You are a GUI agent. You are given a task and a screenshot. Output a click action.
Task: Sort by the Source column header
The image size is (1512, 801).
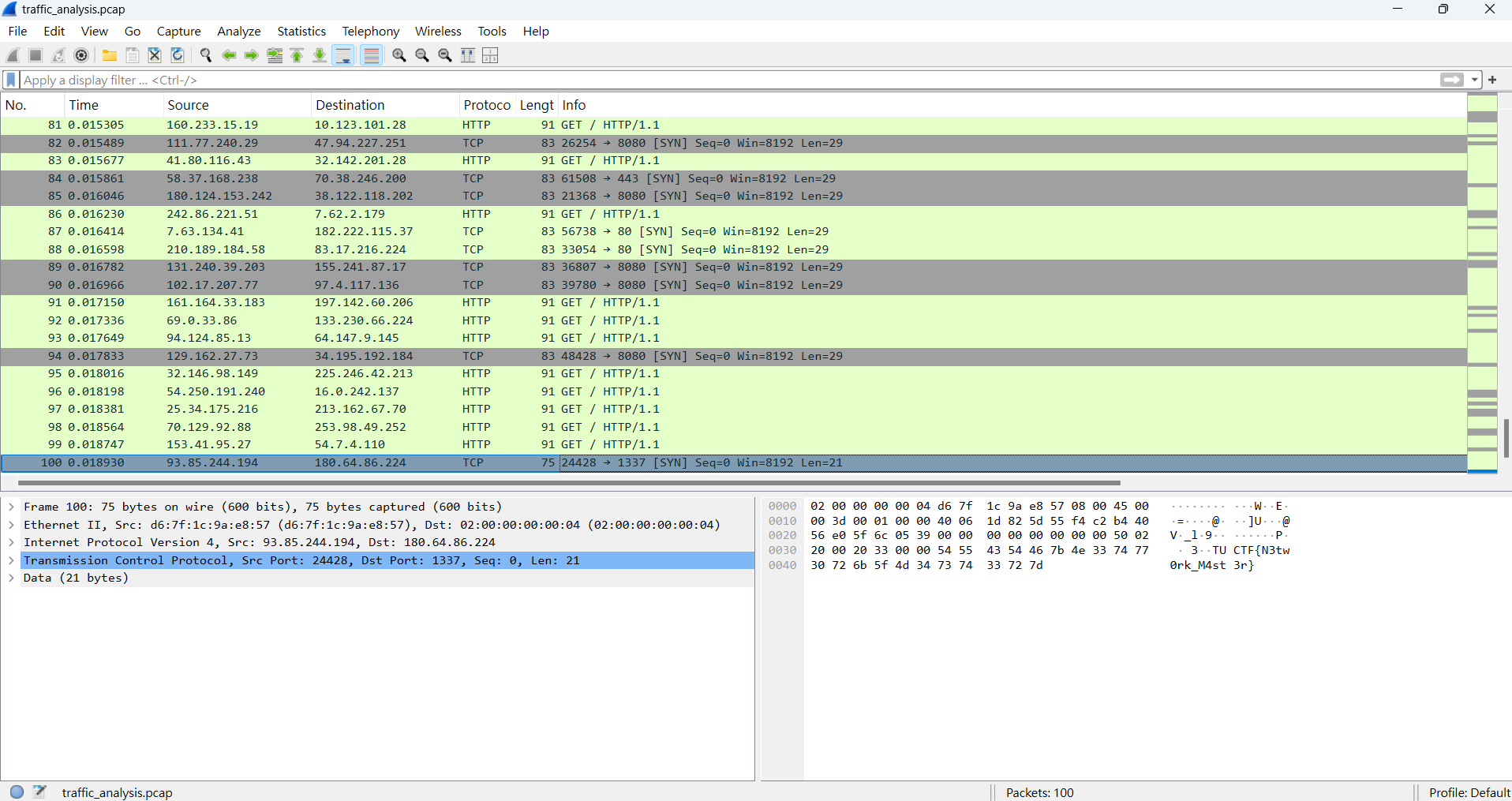click(236, 105)
